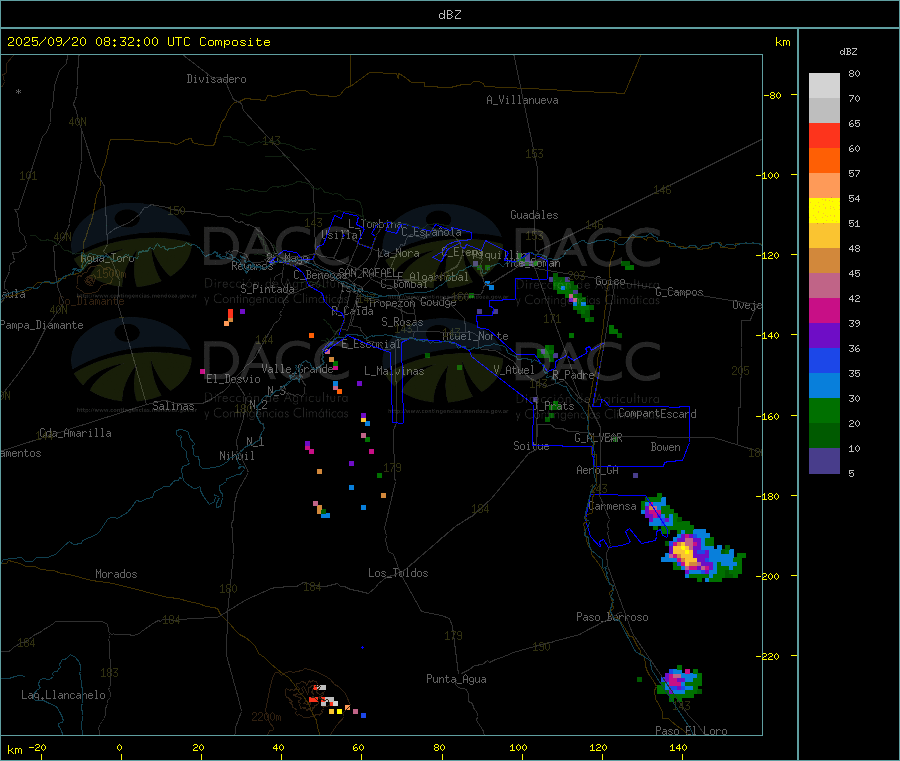The width and height of the screenshot is (900, 761).
Task: Click the El_Desvio label
Action: [x=233, y=379]
